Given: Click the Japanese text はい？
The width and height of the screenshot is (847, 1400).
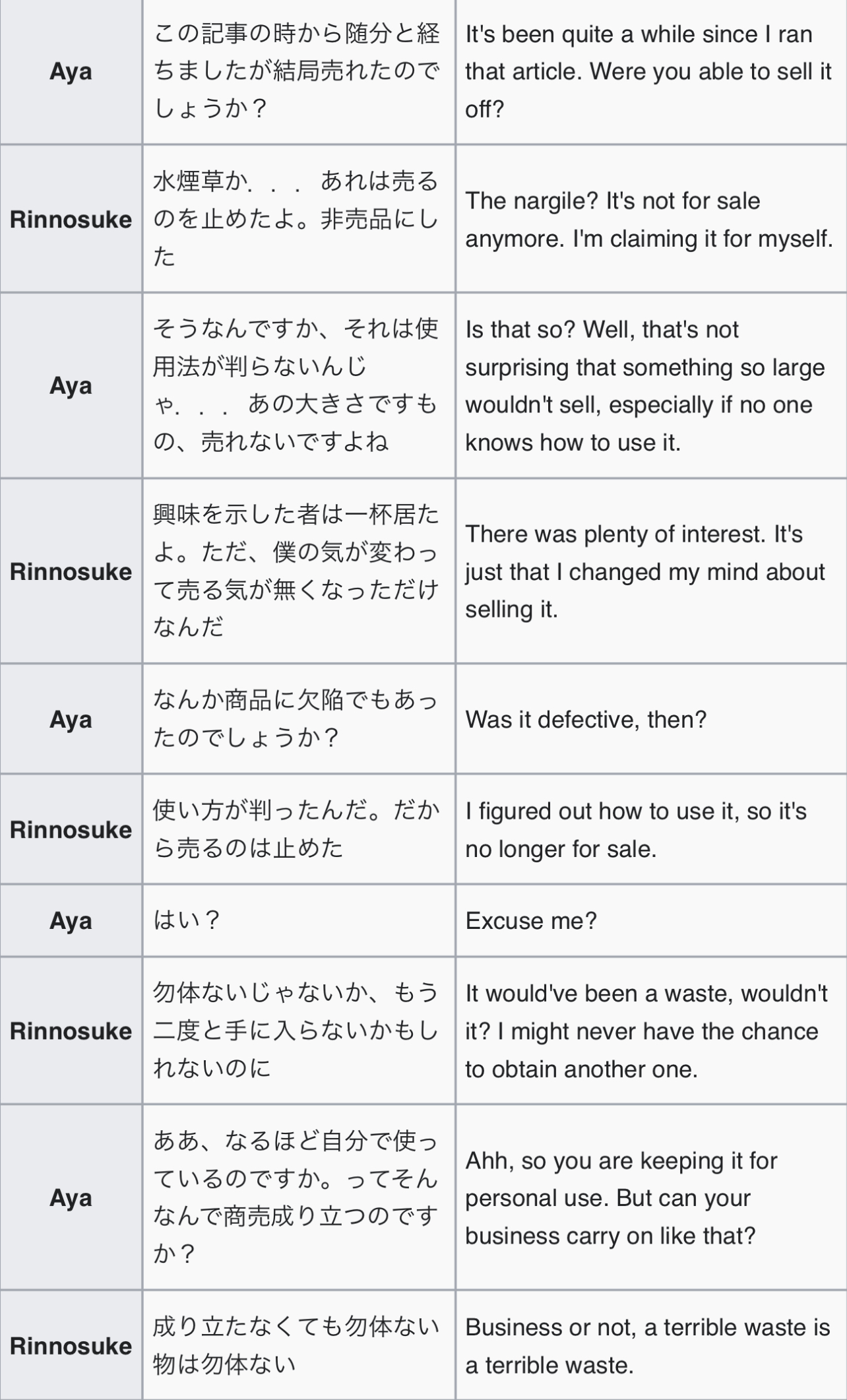Looking at the screenshot, I should [x=187, y=920].
